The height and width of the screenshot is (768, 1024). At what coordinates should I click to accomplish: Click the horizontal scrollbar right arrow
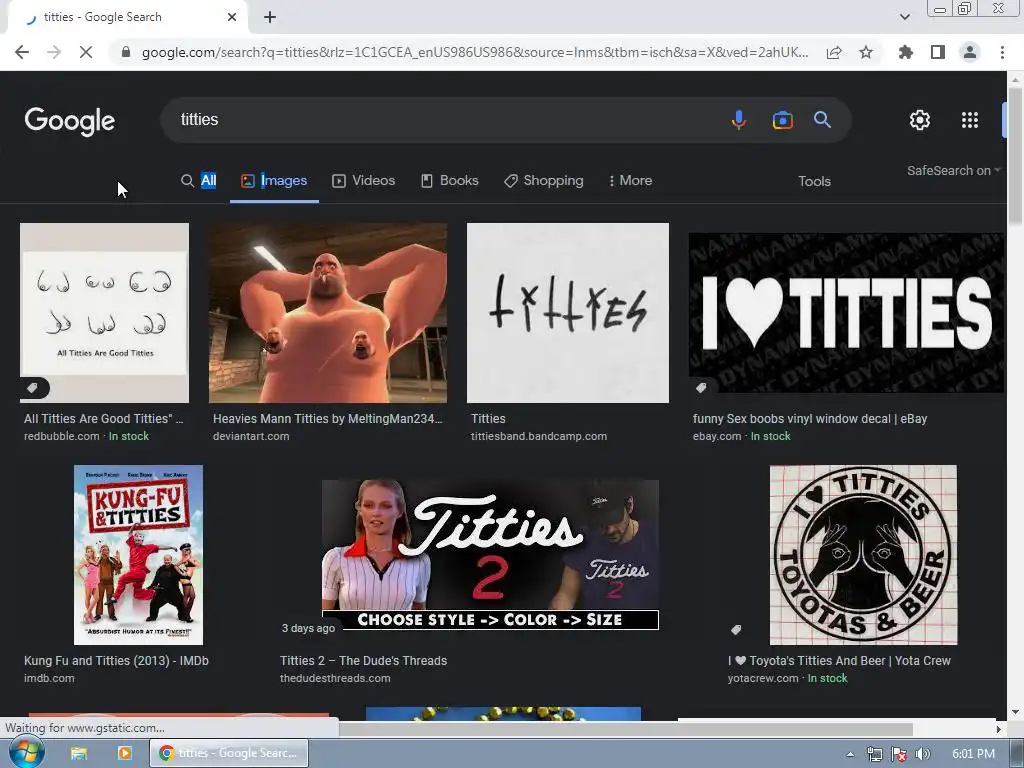point(999,729)
